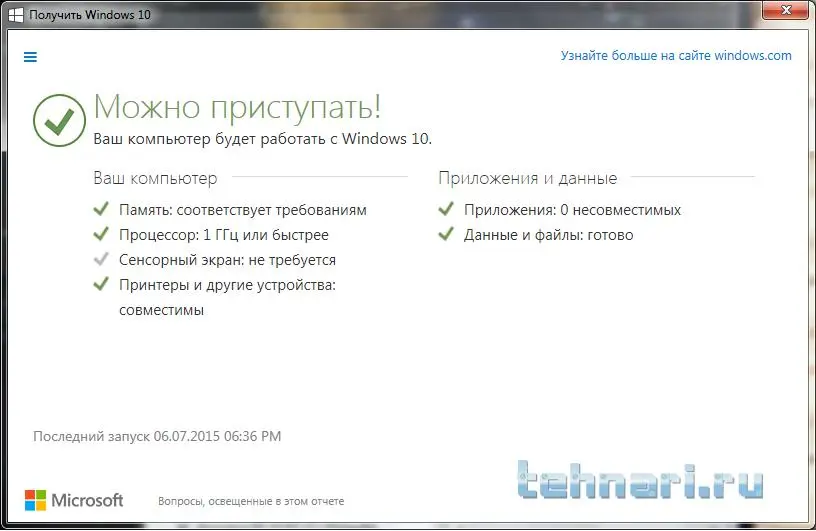Open the hamburger menu icon
Viewport: 816px width, 531px height.
pyautogui.click(x=30, y=57)
